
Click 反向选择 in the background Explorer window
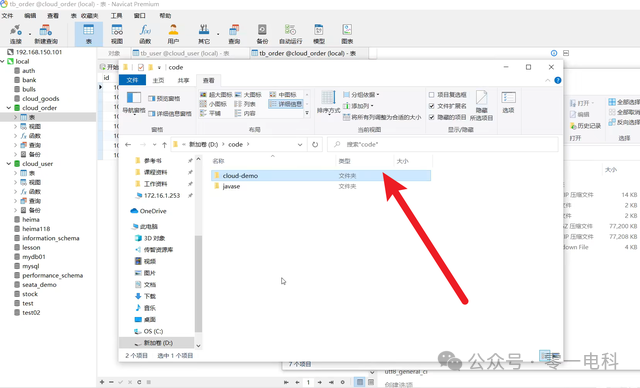(624, 122)
